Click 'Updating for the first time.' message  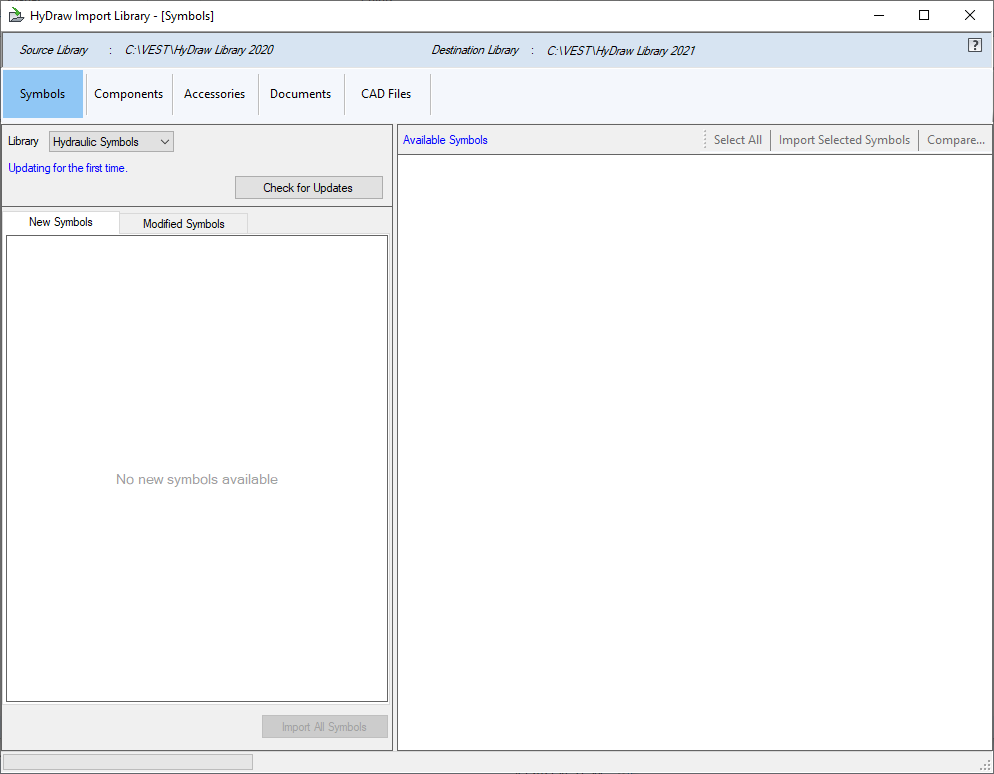click(68, 168)
